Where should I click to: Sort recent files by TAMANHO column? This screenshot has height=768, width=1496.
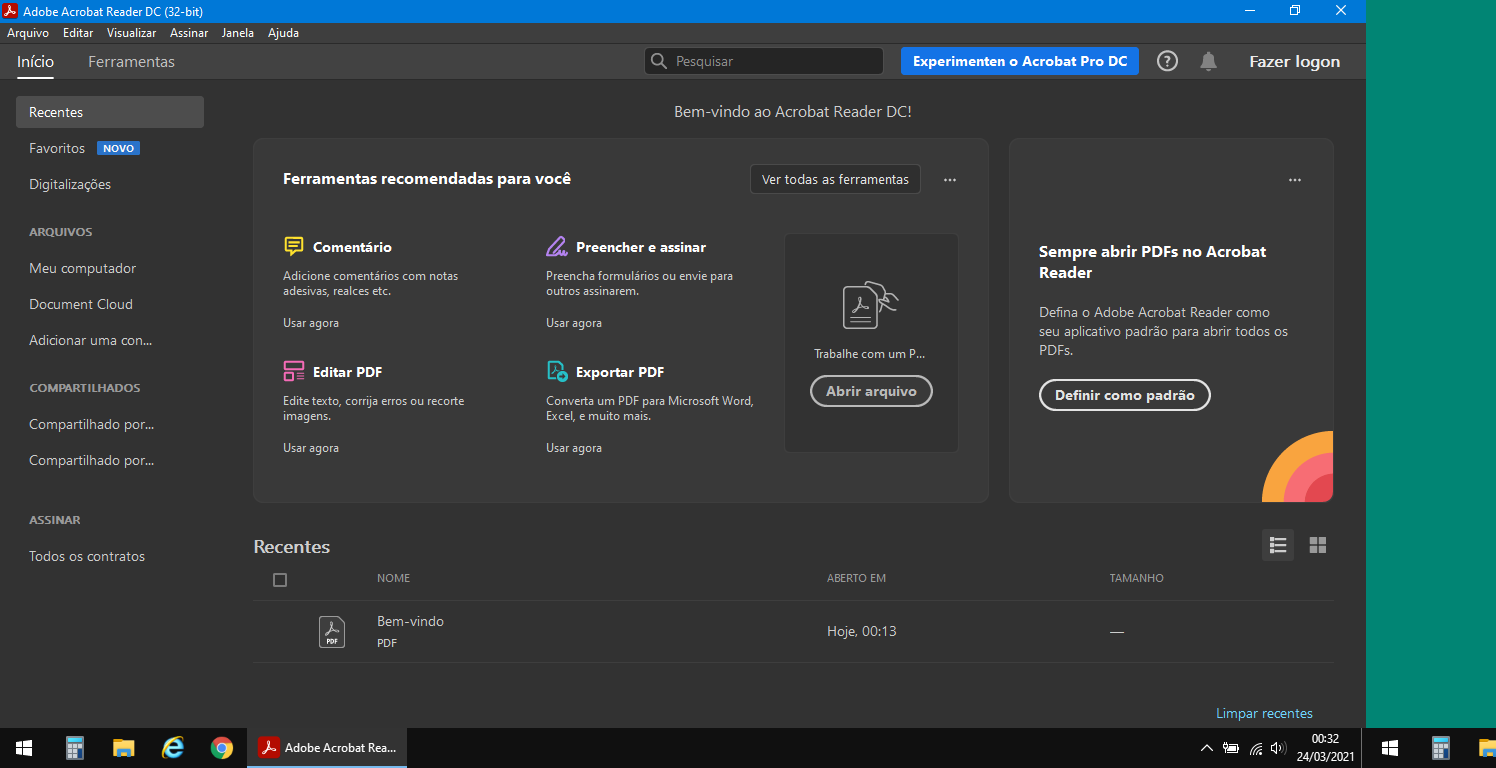[1136, 578]
